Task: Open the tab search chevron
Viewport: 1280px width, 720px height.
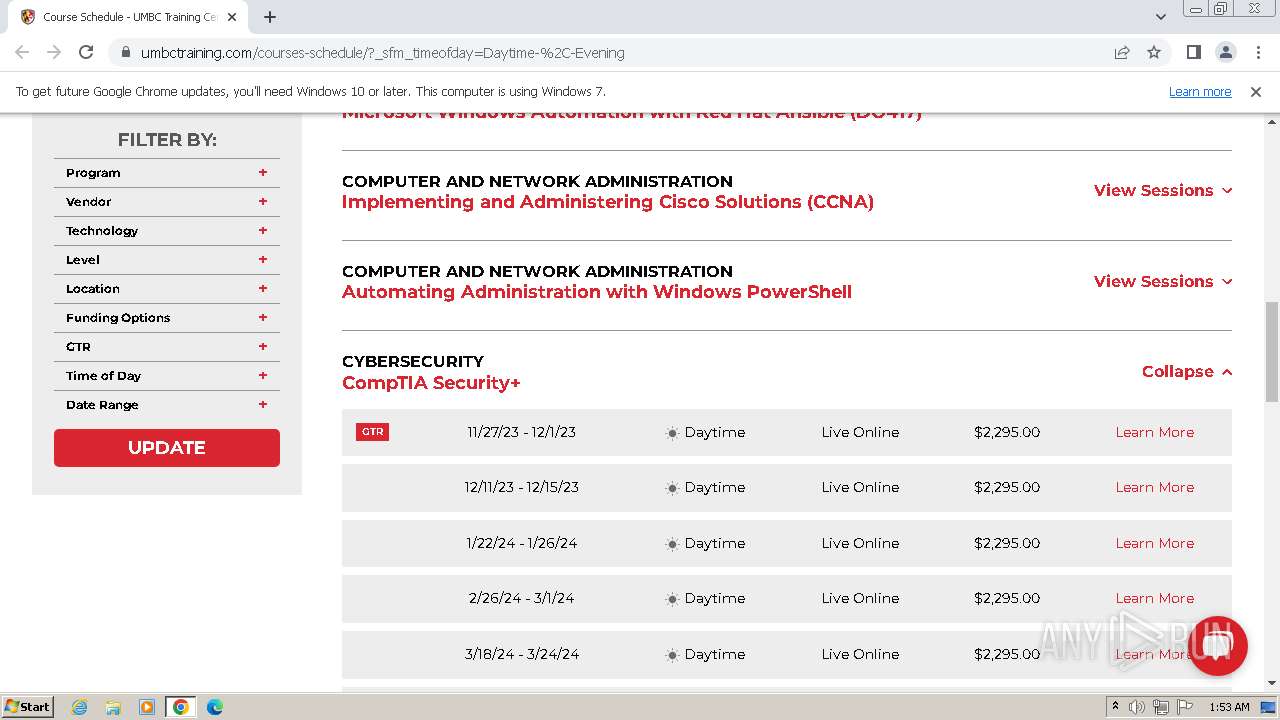Action: (x=1161, y=17)
